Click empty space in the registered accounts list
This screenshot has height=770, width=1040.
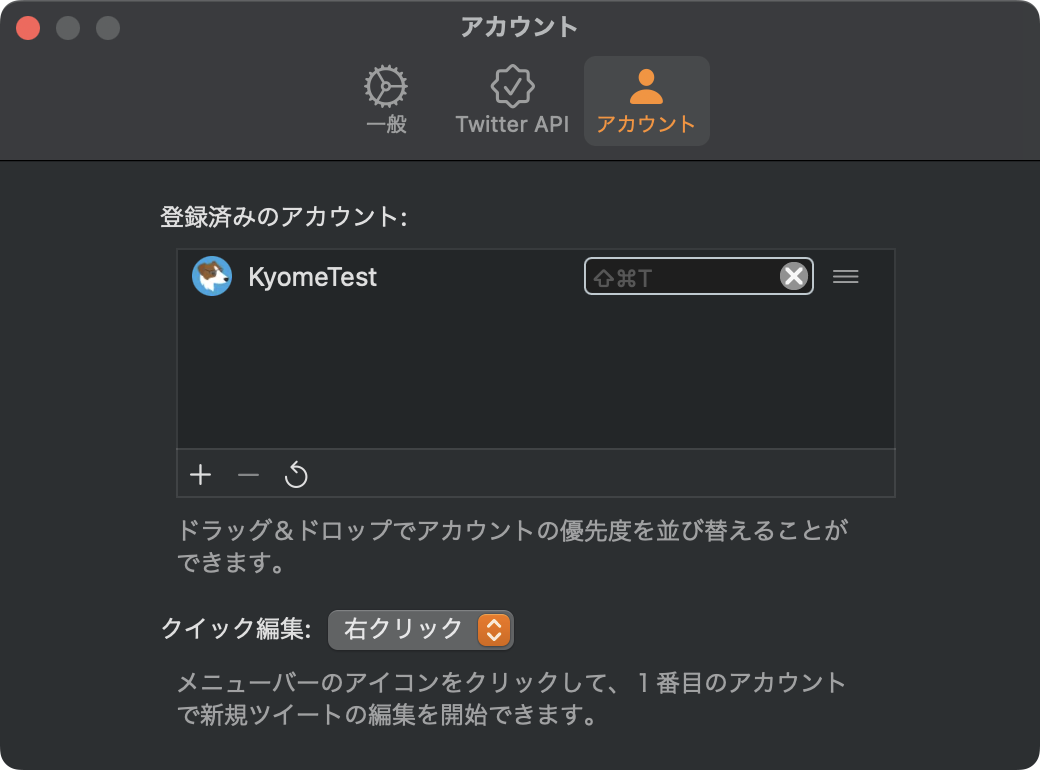pyautogui.click(x=536, y=375)
